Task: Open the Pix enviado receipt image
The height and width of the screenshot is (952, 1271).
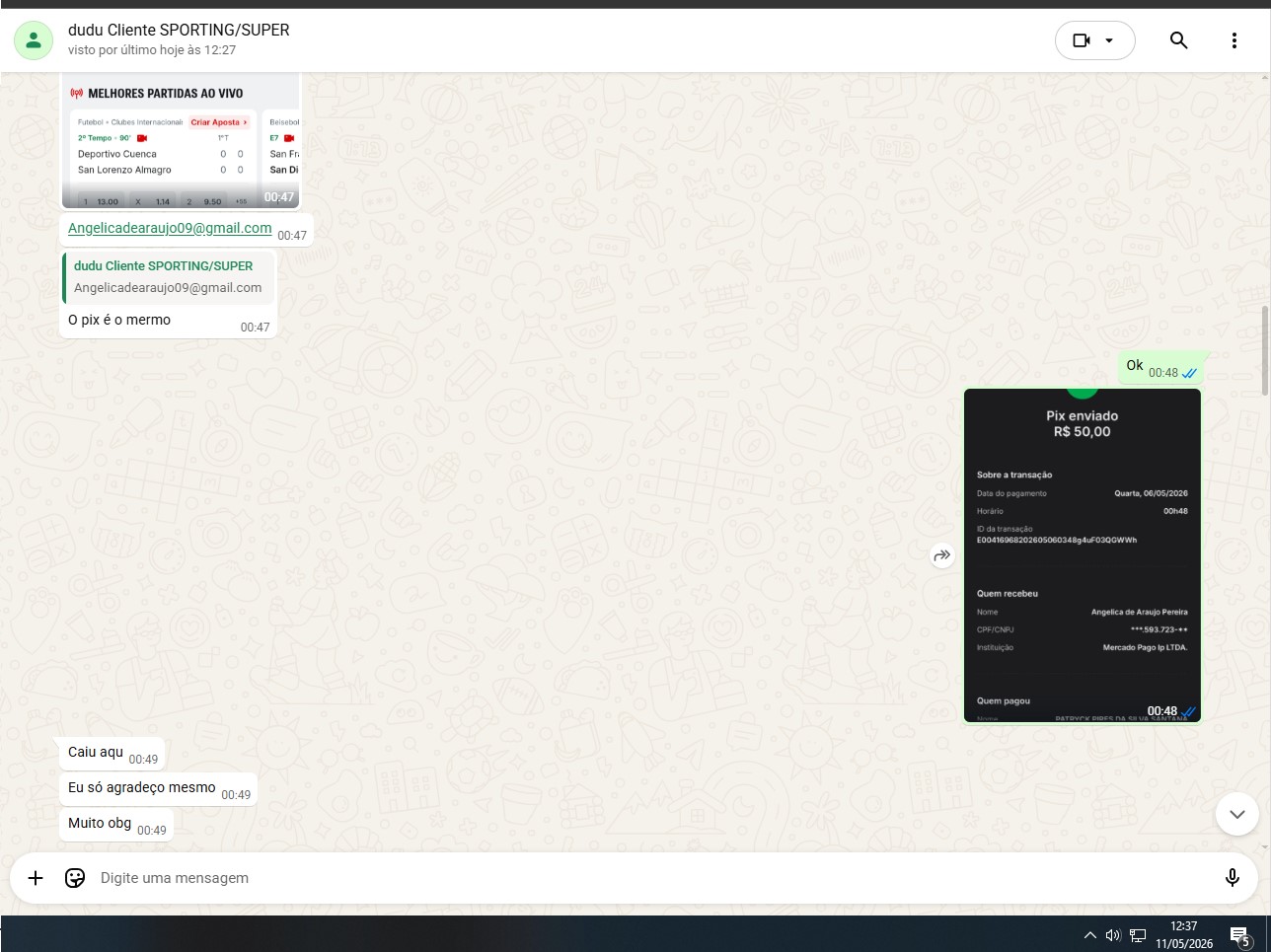Action: coord(1083,555)
